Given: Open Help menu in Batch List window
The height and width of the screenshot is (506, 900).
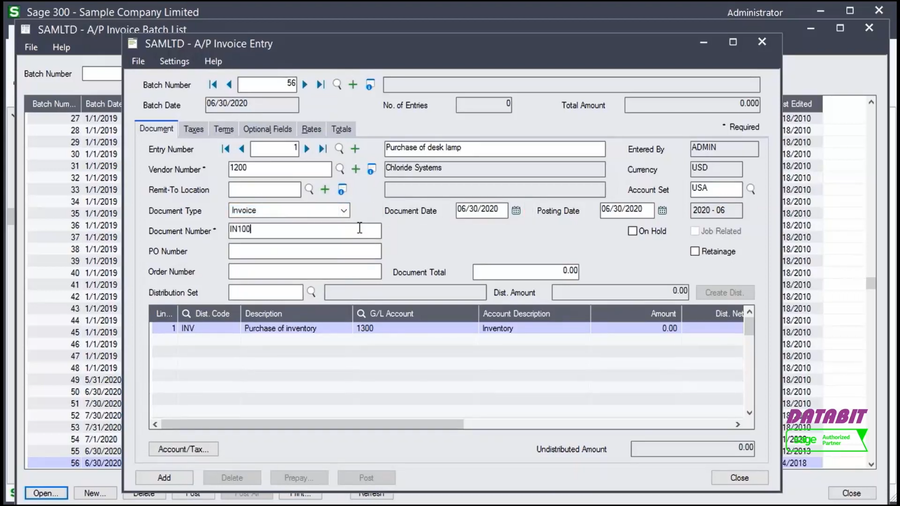Looking at the screenshot, I should (x=61, y=47).
